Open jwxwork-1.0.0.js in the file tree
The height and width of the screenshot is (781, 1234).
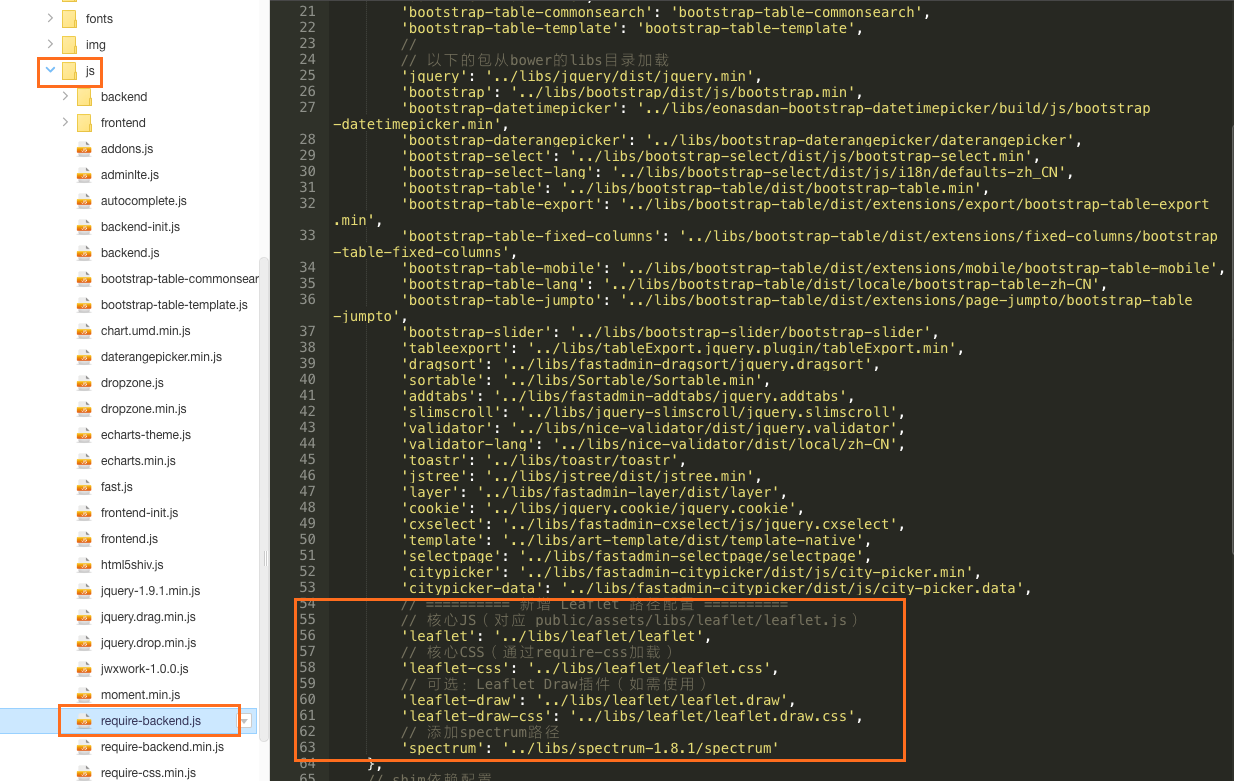145,669
